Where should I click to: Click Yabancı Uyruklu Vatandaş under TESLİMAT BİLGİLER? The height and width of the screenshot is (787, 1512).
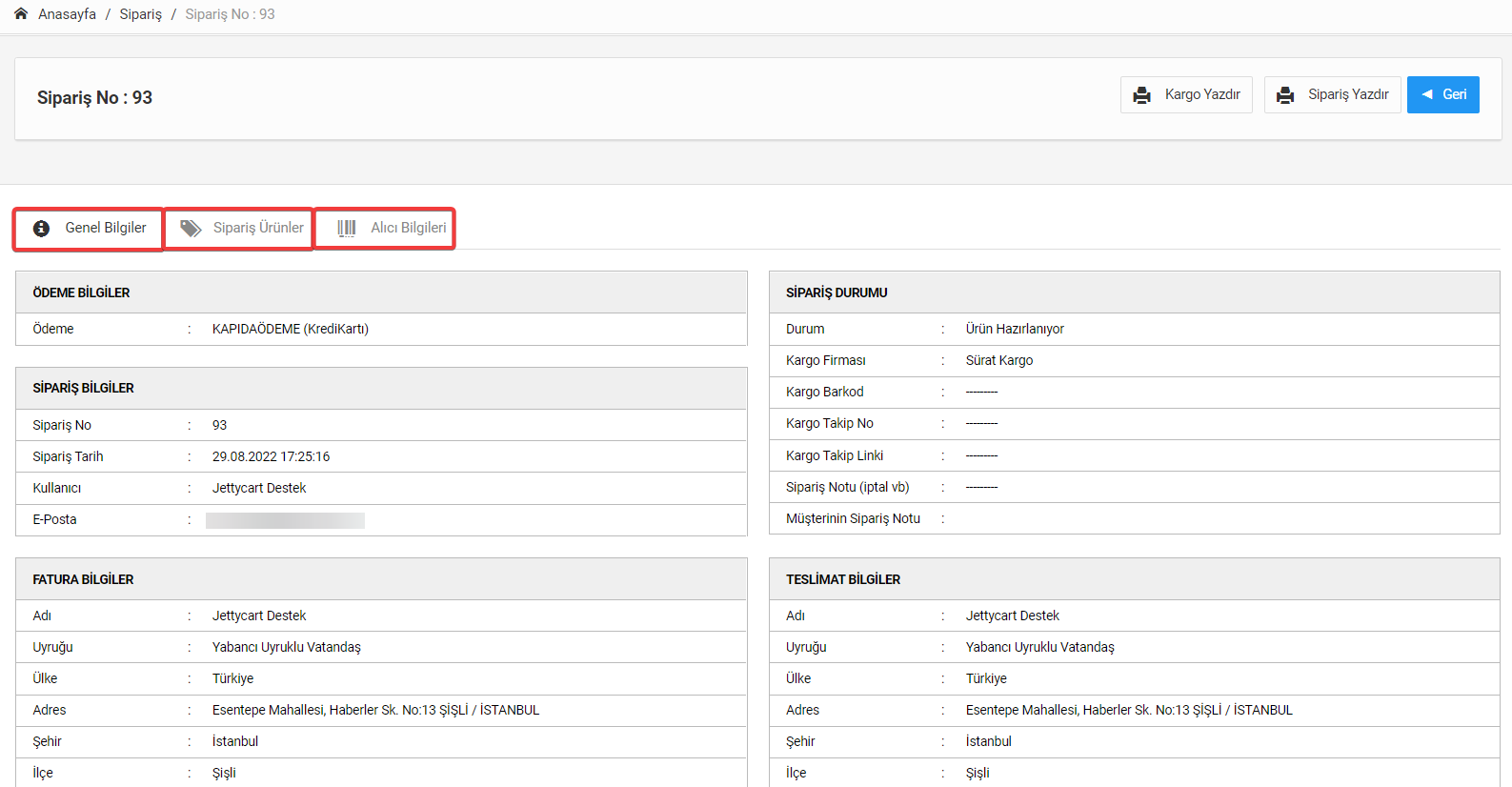[1039, 647]
